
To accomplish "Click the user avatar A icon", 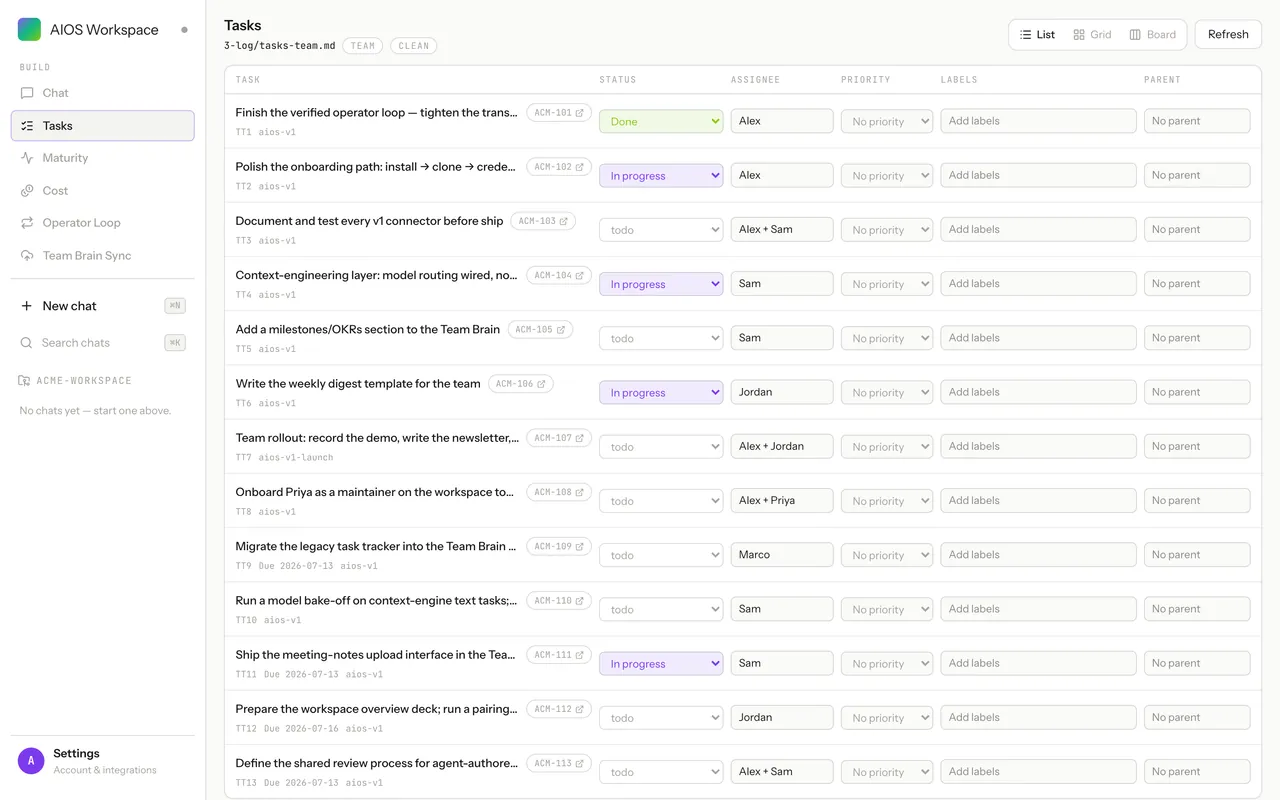I will pyautogui.click(x=31, y=761).
